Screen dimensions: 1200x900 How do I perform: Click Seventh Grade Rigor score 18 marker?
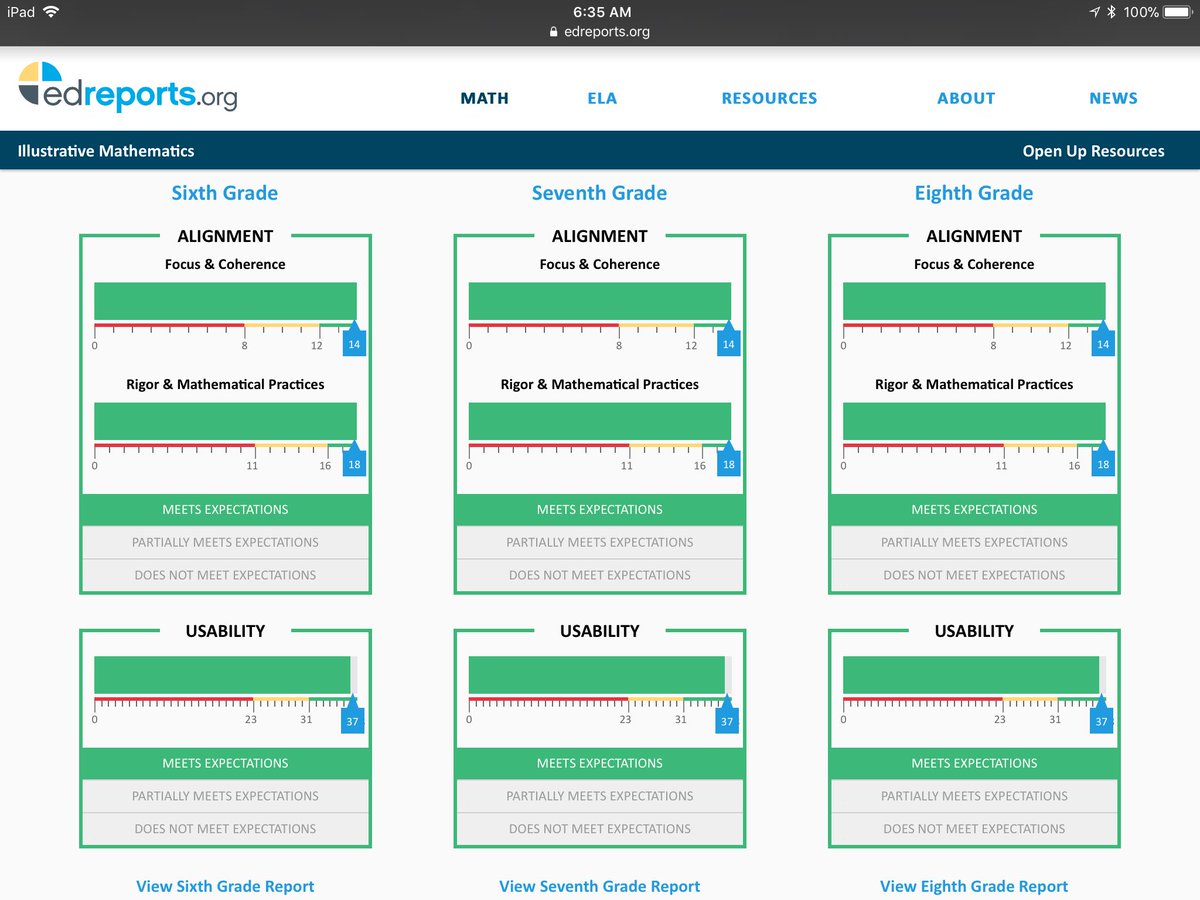pos(728,460)
